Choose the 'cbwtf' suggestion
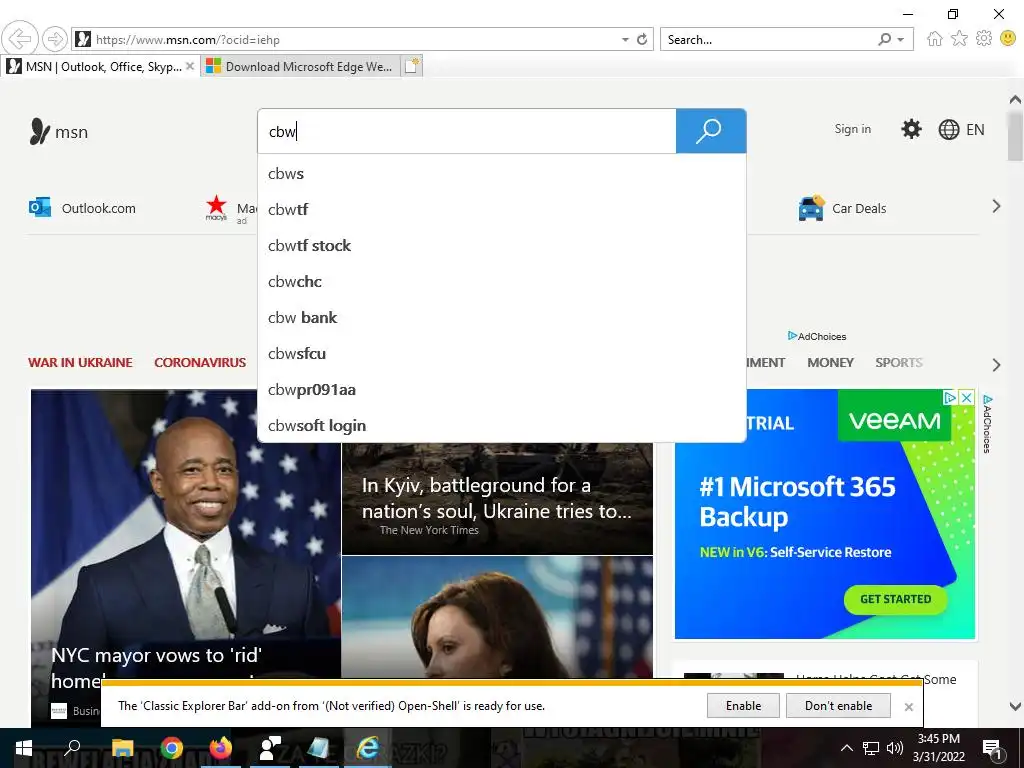 pos(502,210)
